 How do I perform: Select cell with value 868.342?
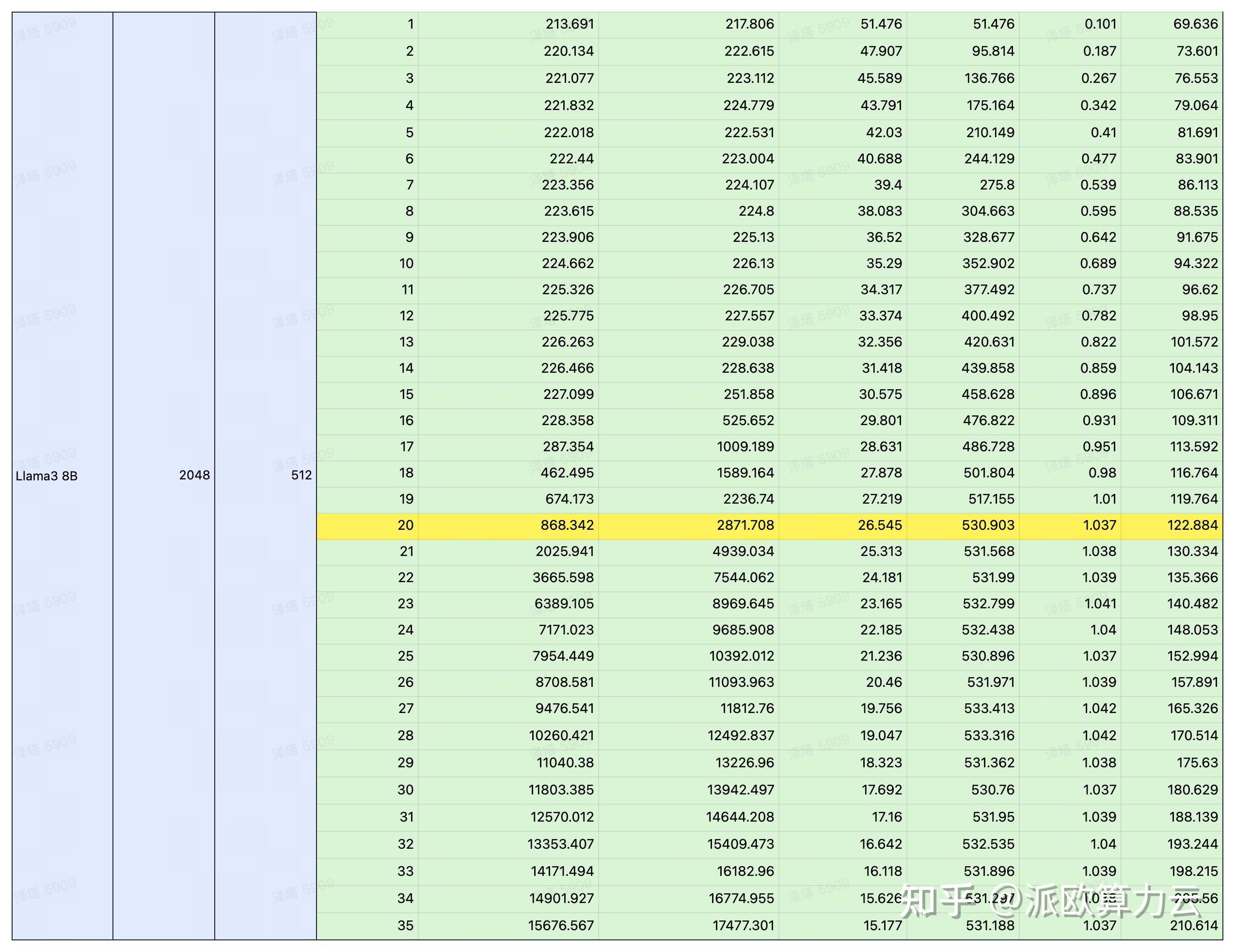tap(567, 525)
